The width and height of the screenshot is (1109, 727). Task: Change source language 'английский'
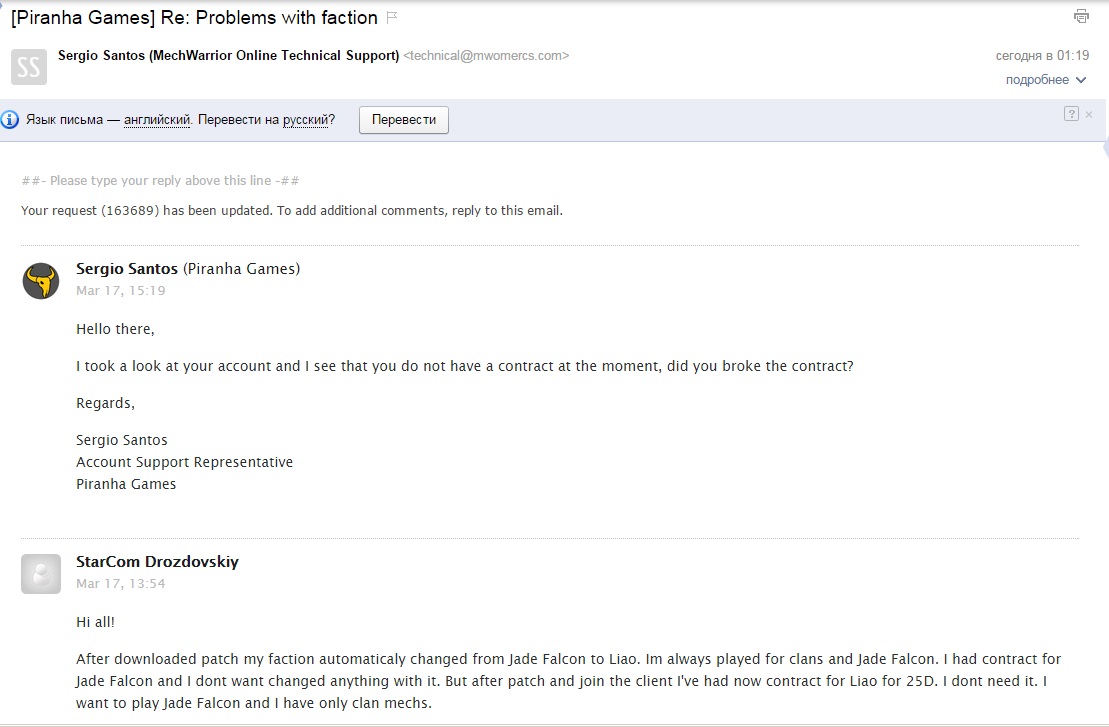pos(157,120)
